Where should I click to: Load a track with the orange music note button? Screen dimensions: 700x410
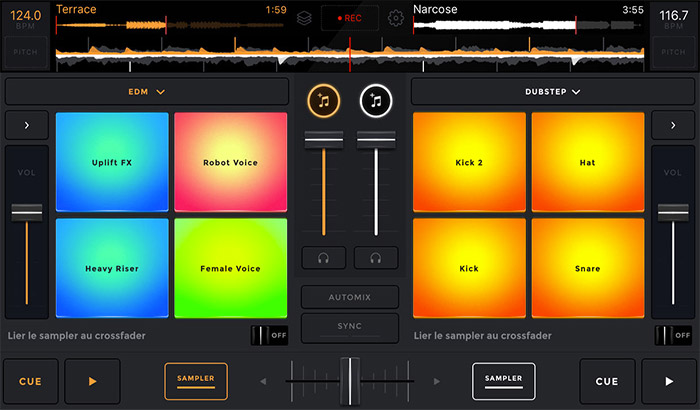(324, 101)
